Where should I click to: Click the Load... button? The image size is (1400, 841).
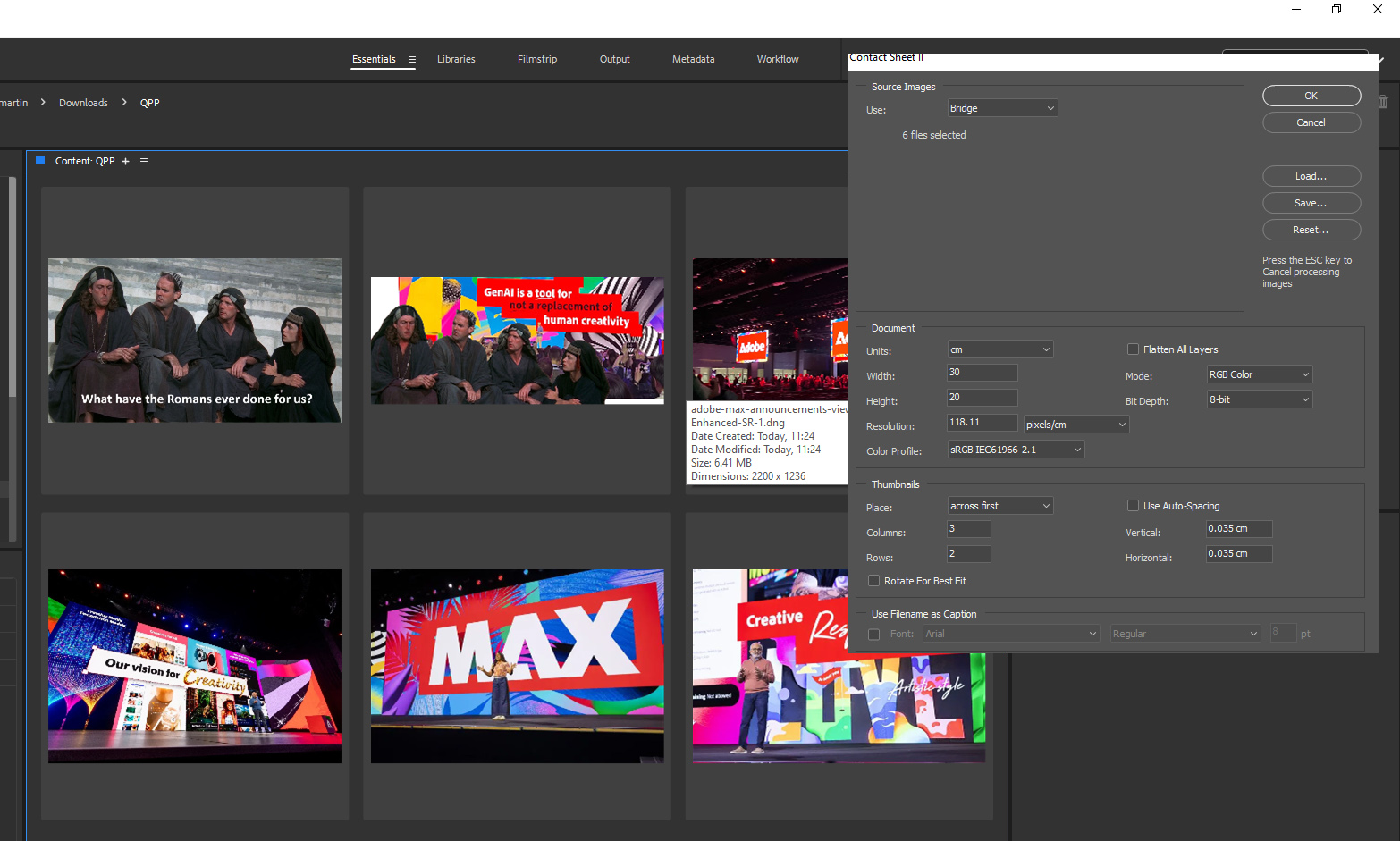pyautogui.click(x=1311, y=176)
